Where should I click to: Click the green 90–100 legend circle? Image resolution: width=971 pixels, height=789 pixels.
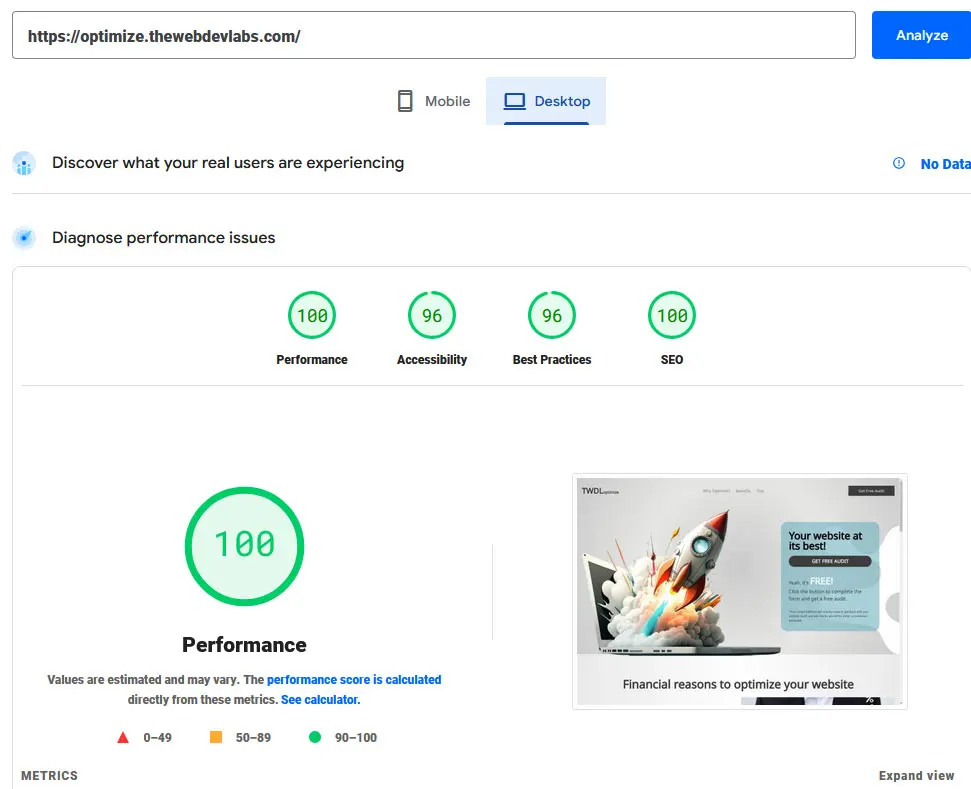(x=315, y=738)
